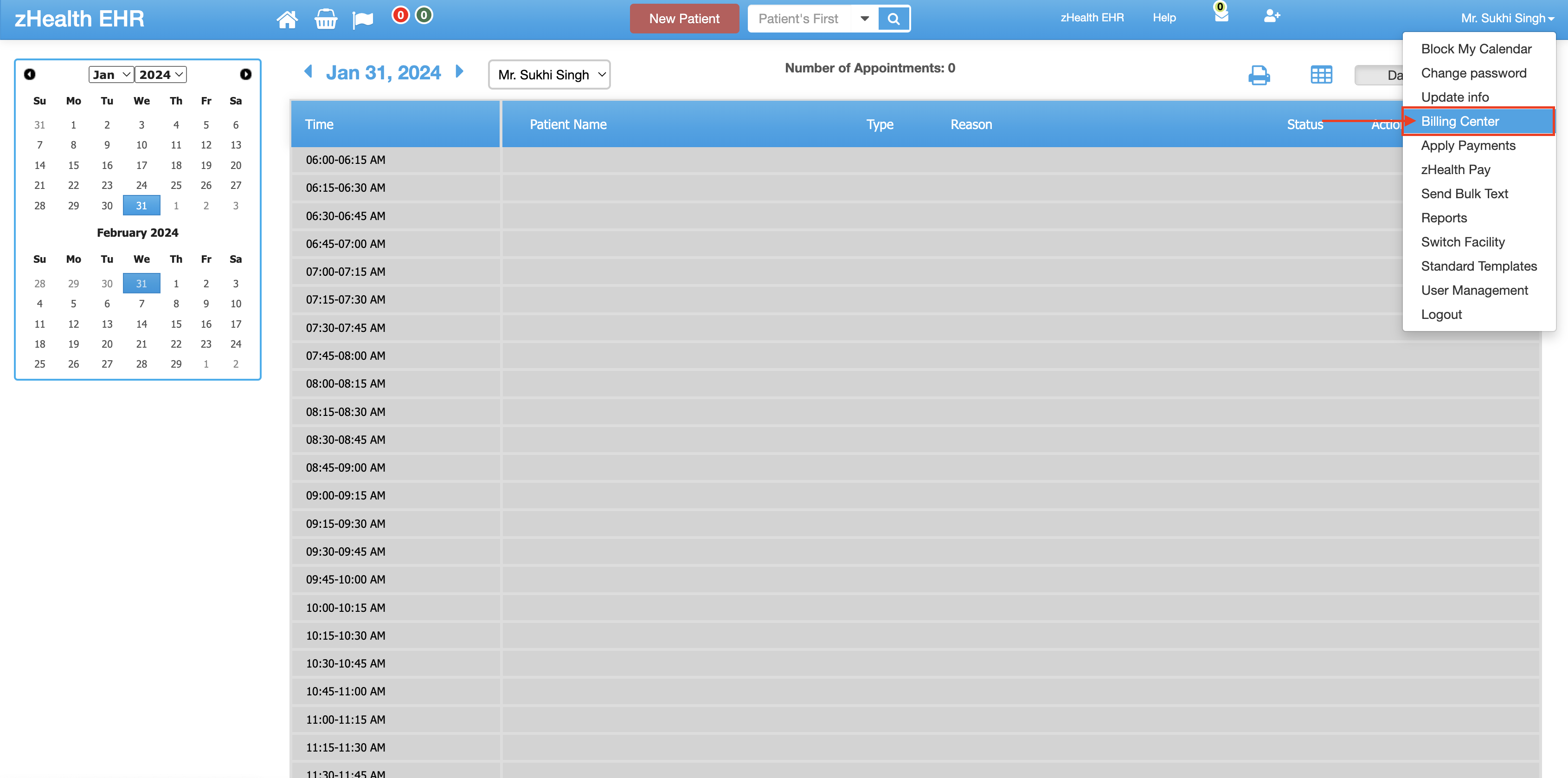Select January 1 in the mini calendar
The width and height of the screenshot is (1568, 778).
[x=73, y=125]
